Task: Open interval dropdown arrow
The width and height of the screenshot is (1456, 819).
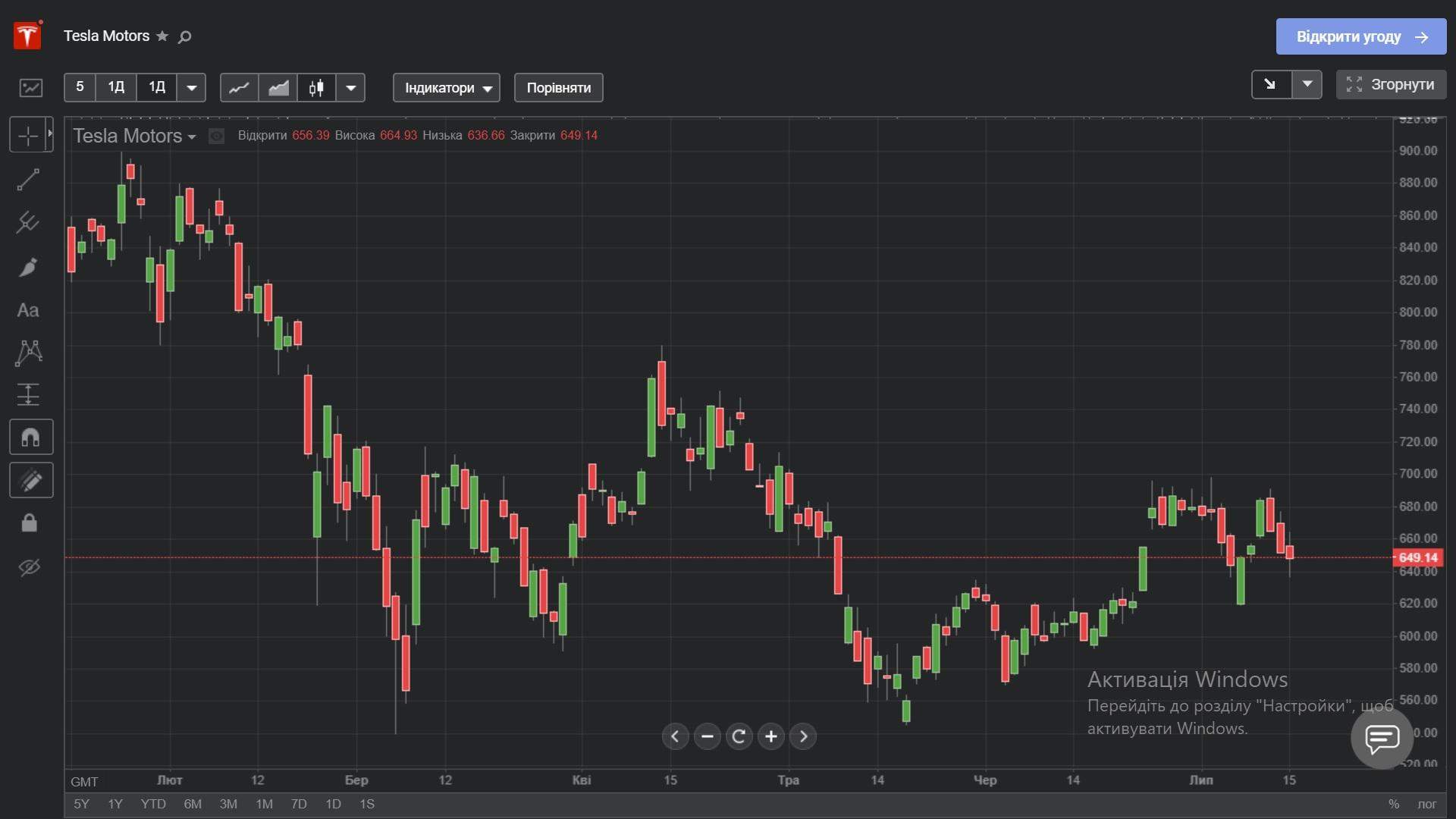Action: point(191,87)
